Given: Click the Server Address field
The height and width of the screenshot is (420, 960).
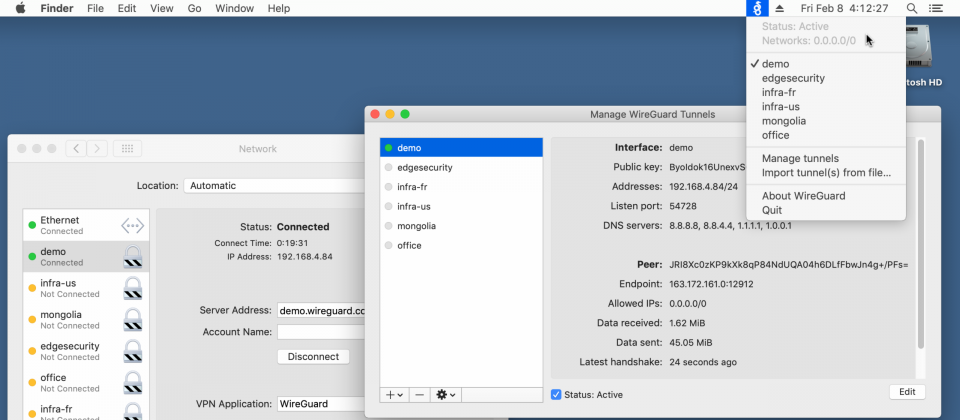Looking at the screenshot, I should tap(321, 310).
